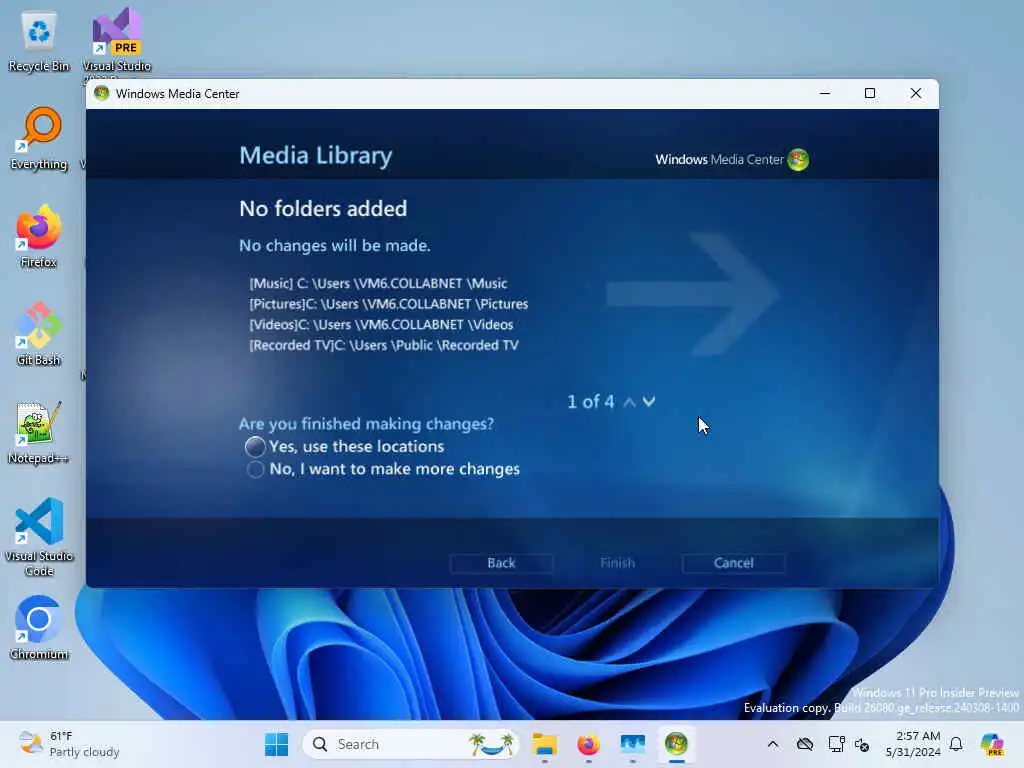Click the Media Center title bar icon
The width and height of the screenshot is (1024, 768).
(101, 93)
